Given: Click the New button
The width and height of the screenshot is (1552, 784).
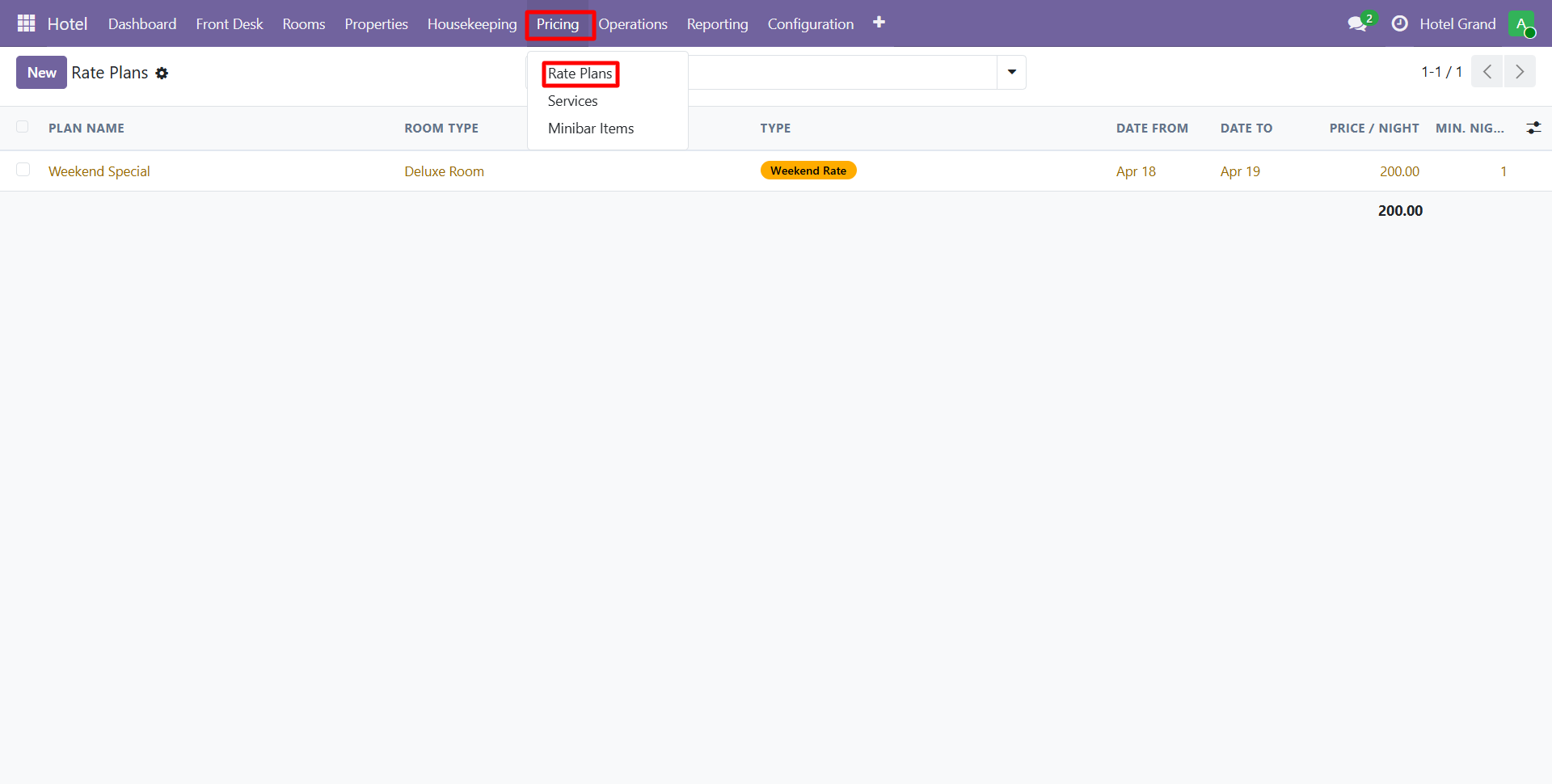Looking at the screenshot, I should click(x=41, y=73).
